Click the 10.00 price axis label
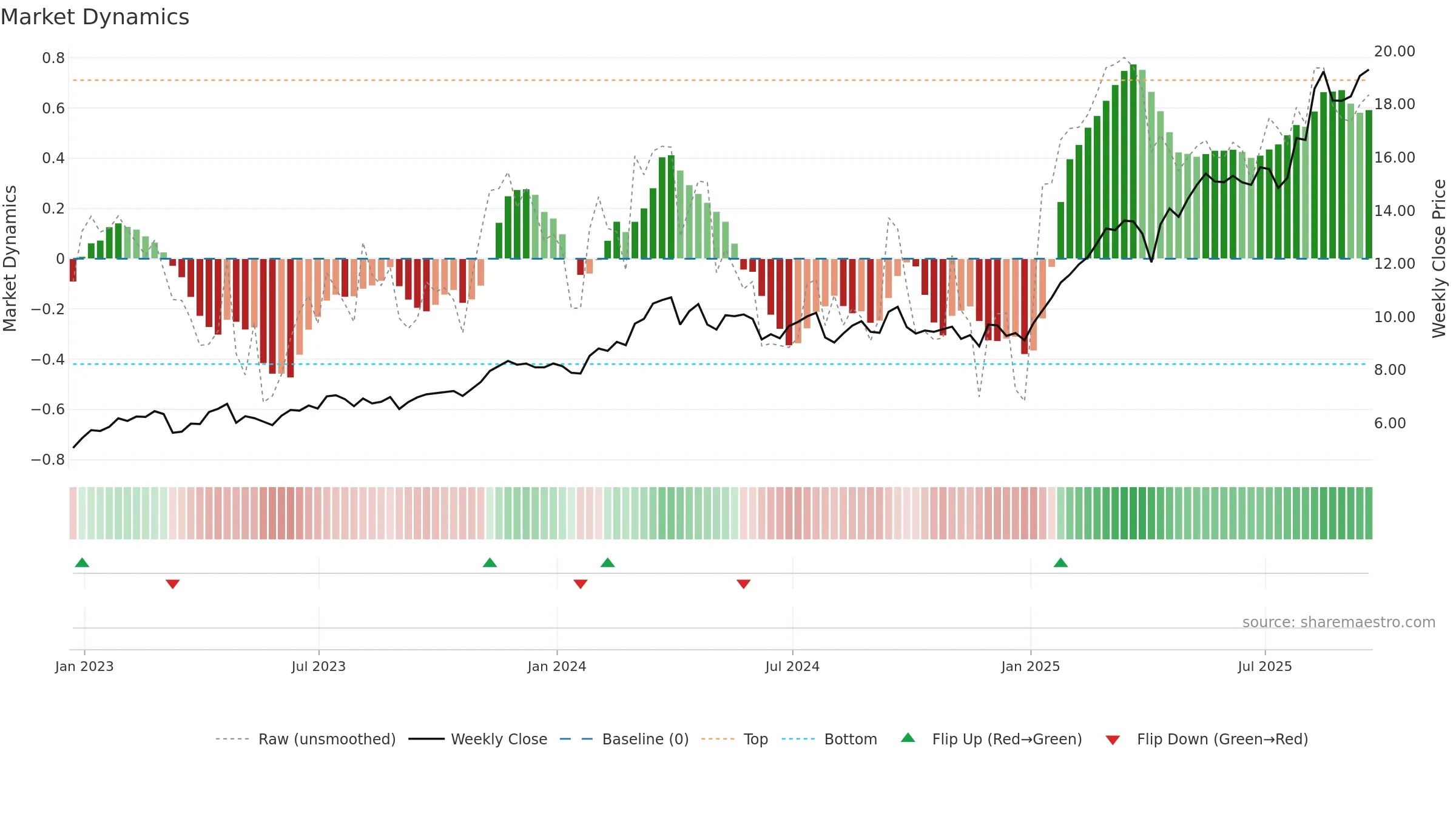Image resolution: width=1456 pixels, height=819 pixels. click(1395, 317)
